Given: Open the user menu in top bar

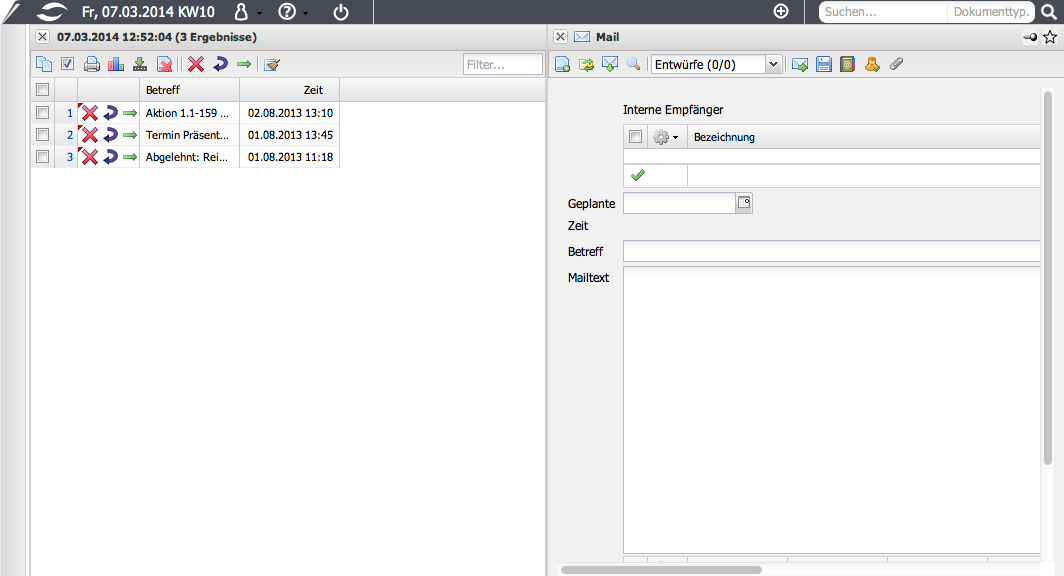Looking at the screenshot, I should (245, 12).
